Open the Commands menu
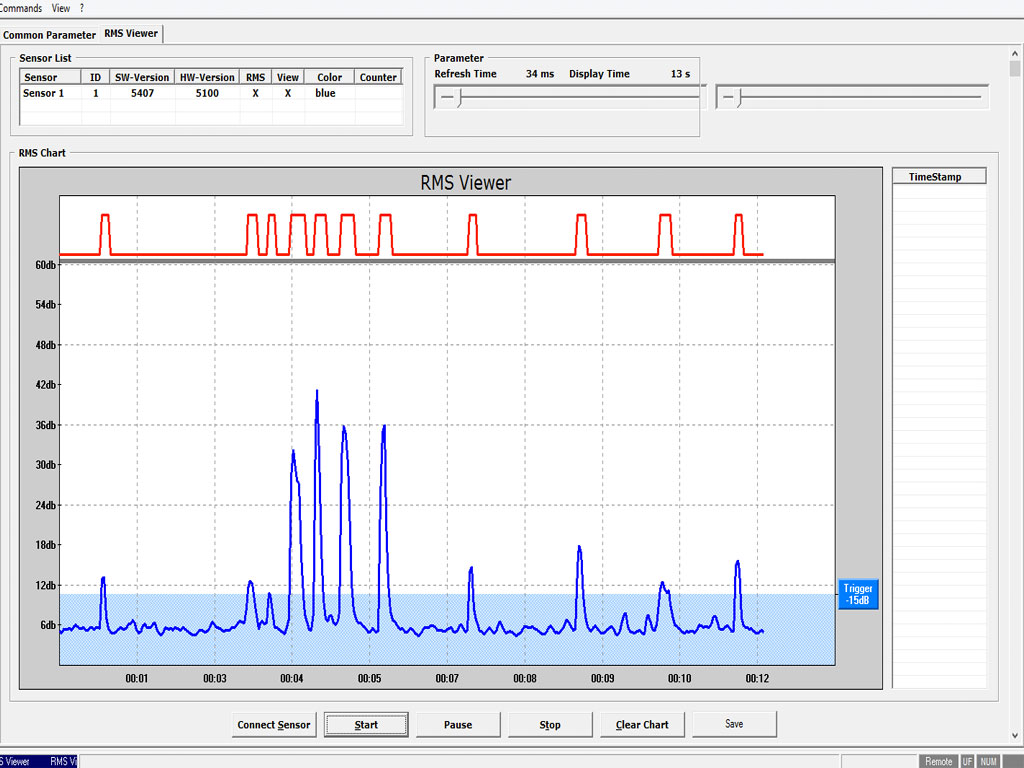 (x=20, y=8)
